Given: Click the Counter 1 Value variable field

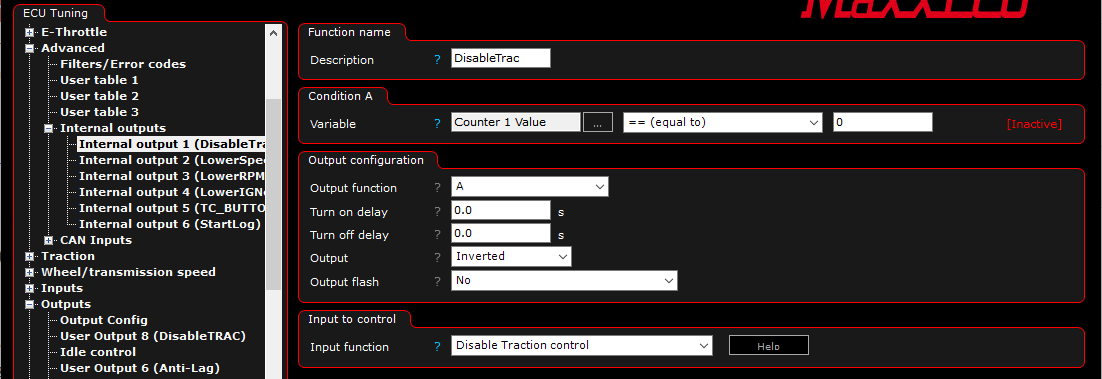Looking at the screenshot, I should [x=516, y=122].
